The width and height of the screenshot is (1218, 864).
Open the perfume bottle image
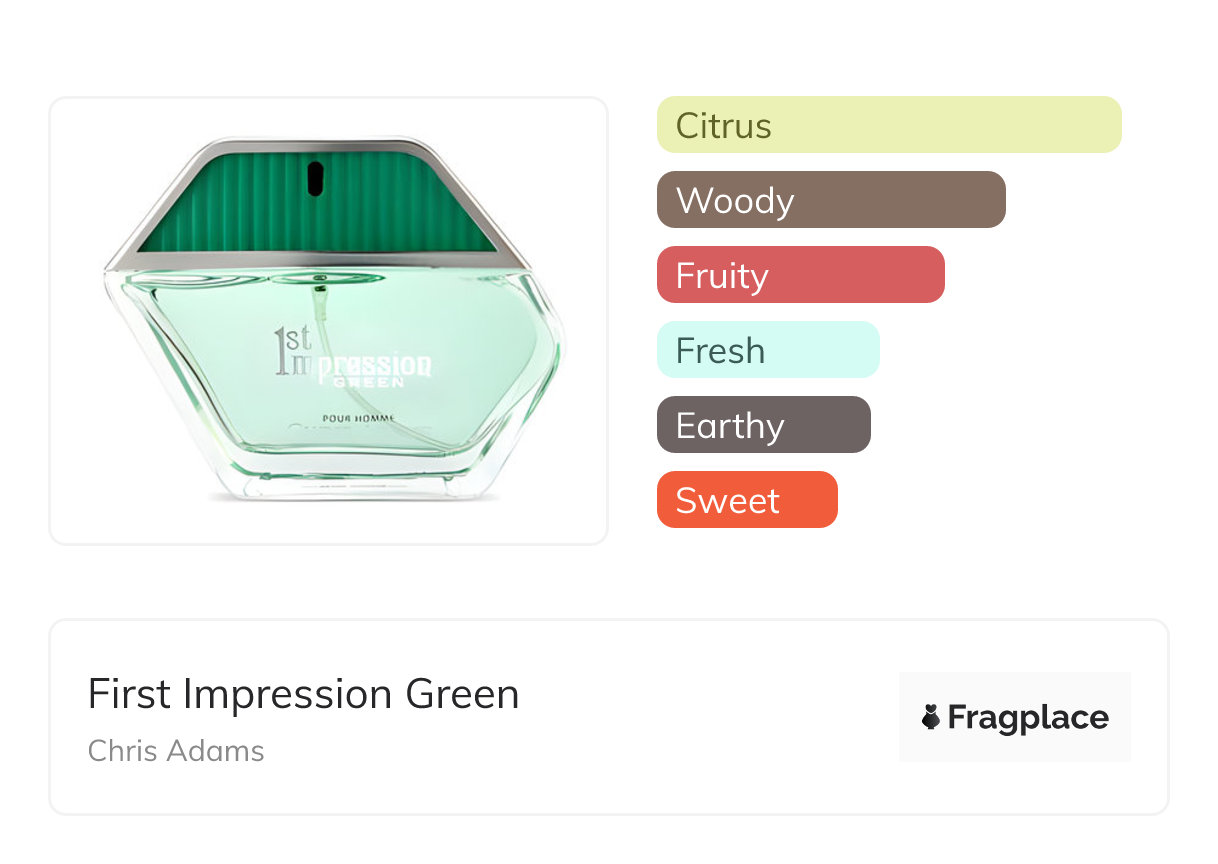pyautogui.click(x=329, y=320)
